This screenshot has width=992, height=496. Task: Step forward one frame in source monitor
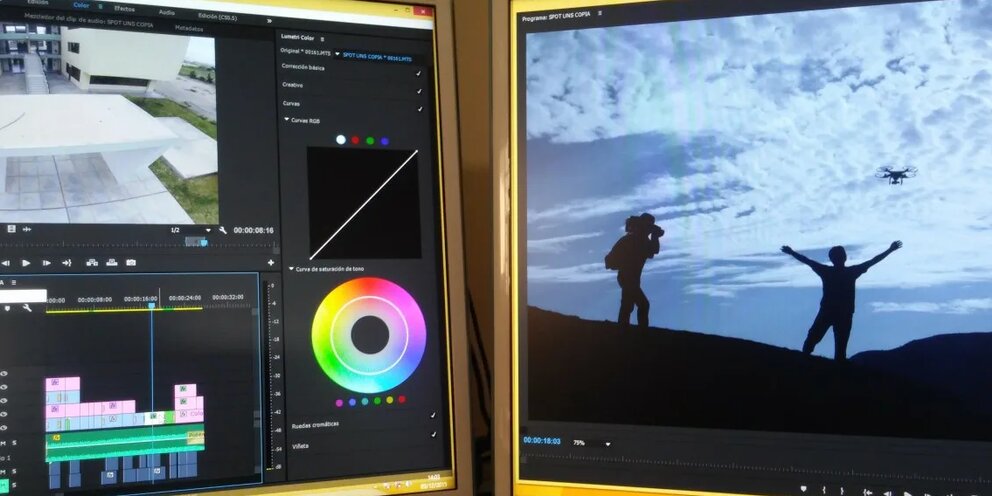pyautogui.click(x=46, y=263)
